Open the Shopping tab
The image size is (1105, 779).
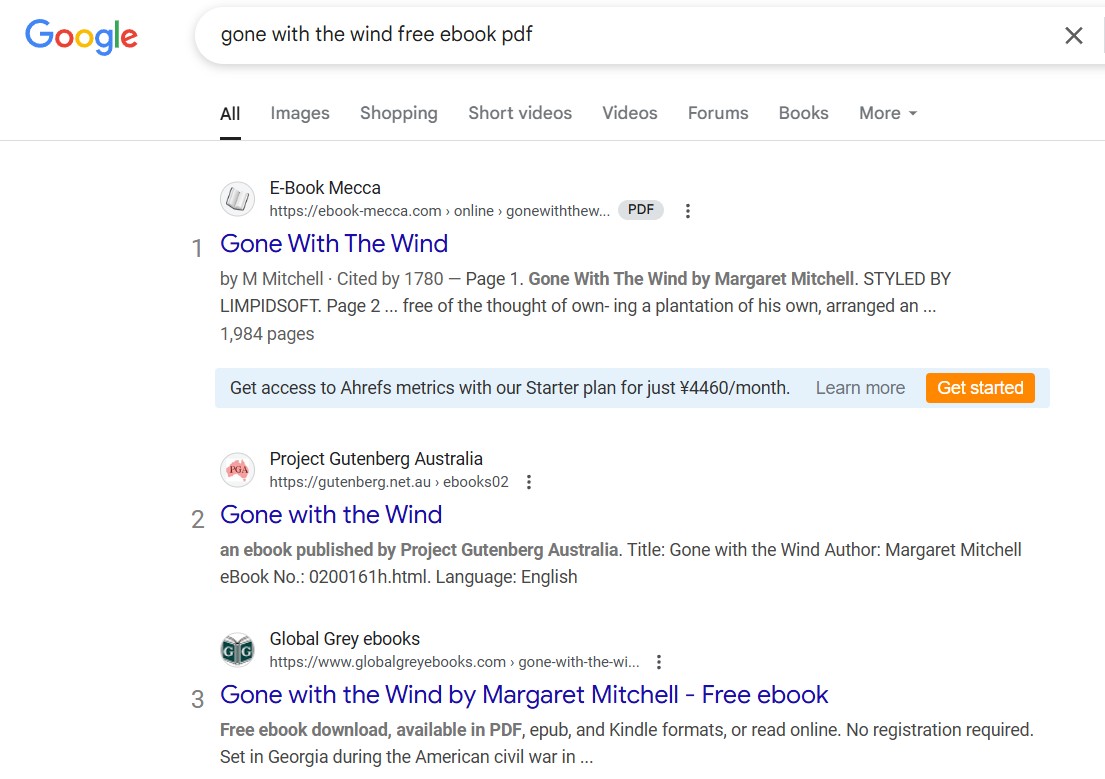click(399, 114)
